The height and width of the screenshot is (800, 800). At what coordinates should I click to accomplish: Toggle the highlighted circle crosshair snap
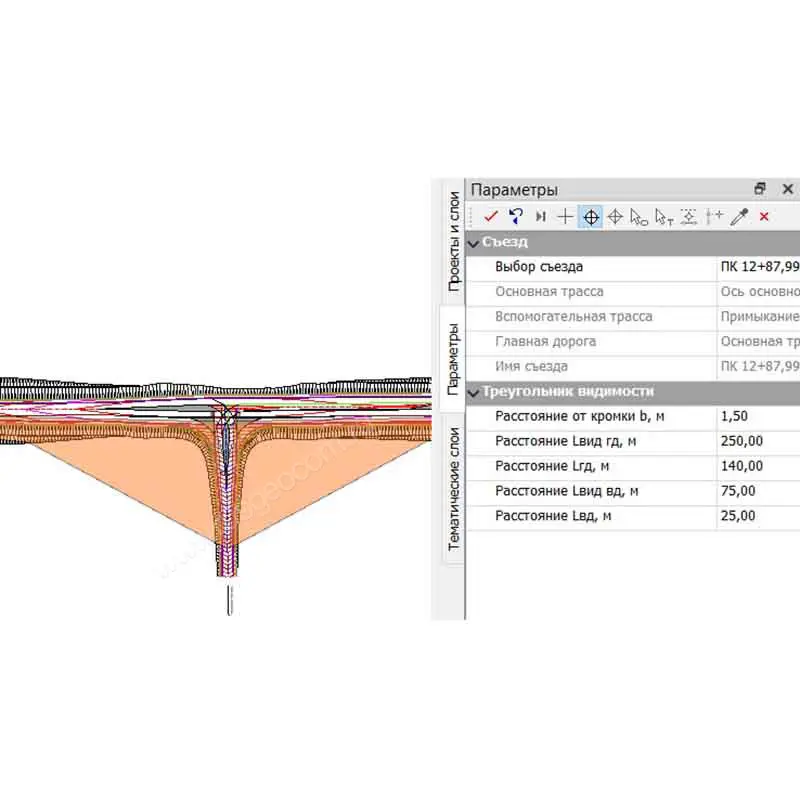pos(591,216)
